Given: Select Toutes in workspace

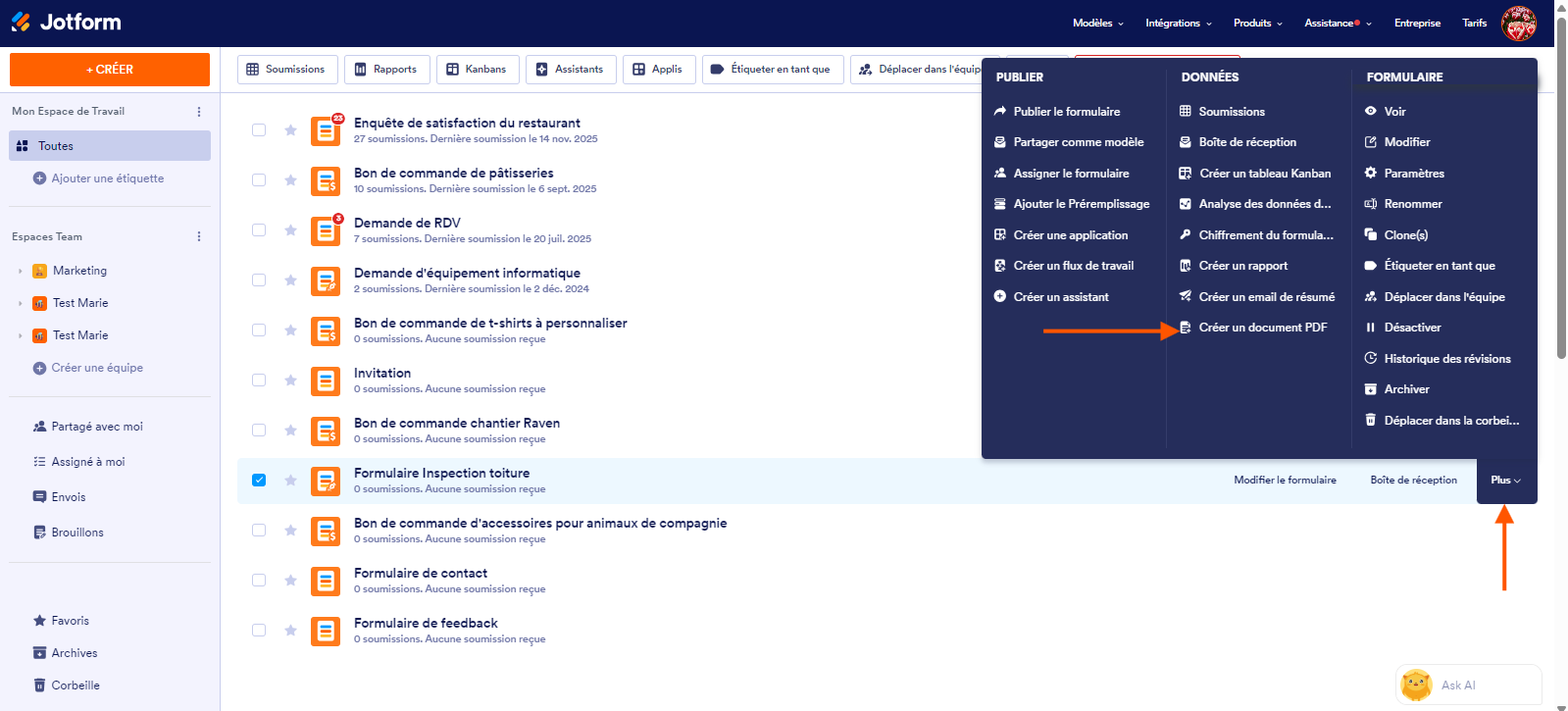Looking at the screenshot, I should [x=110, y=146].
